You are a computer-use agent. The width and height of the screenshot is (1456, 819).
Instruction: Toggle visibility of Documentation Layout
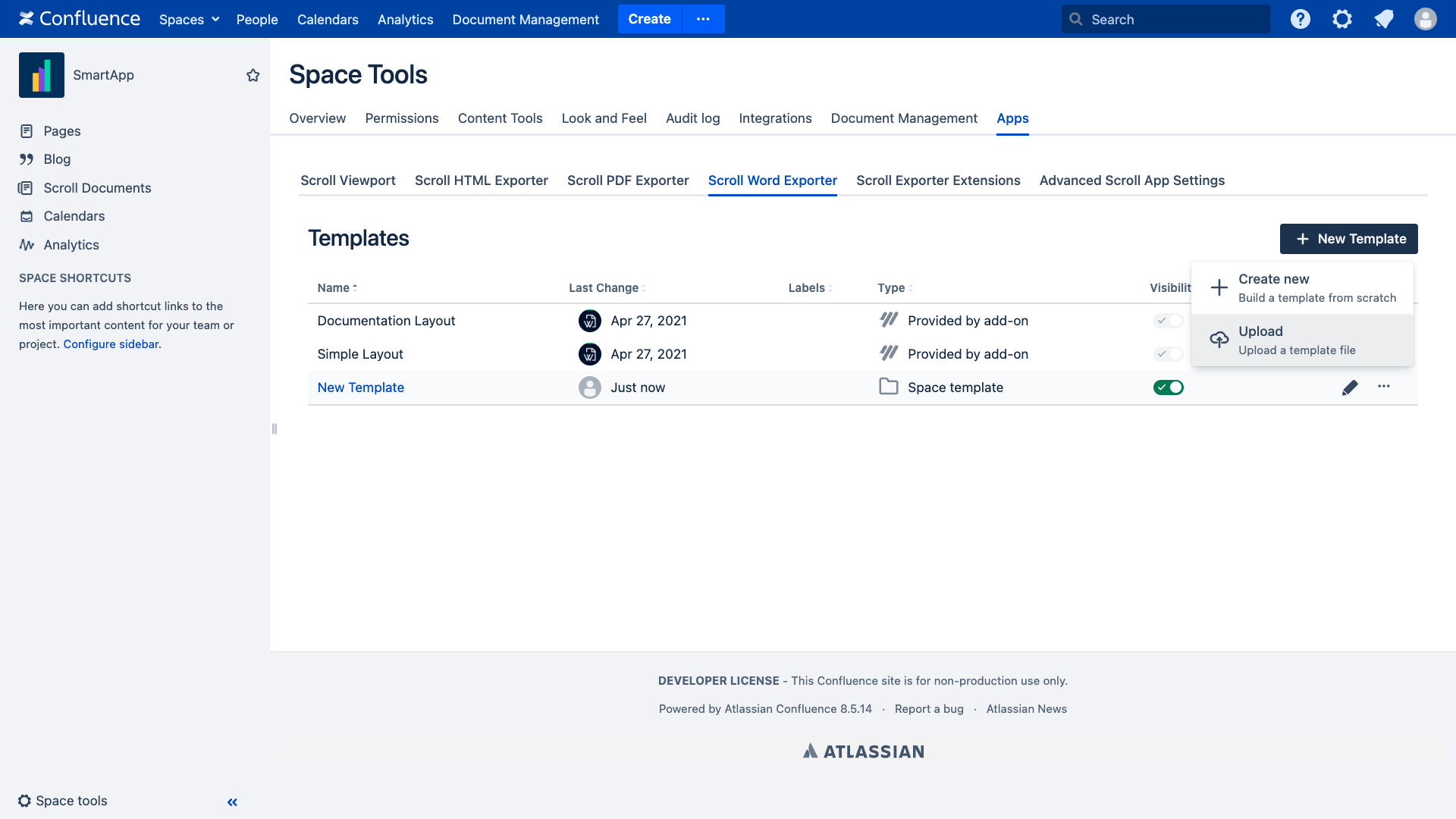coord(1168,321)
